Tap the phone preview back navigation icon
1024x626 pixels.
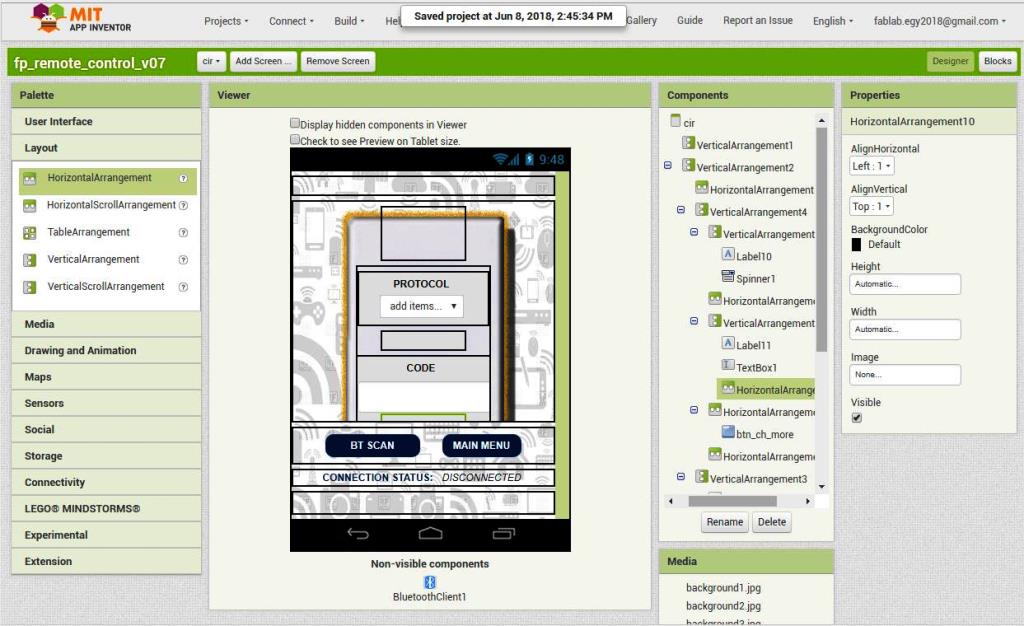[358, 534]
